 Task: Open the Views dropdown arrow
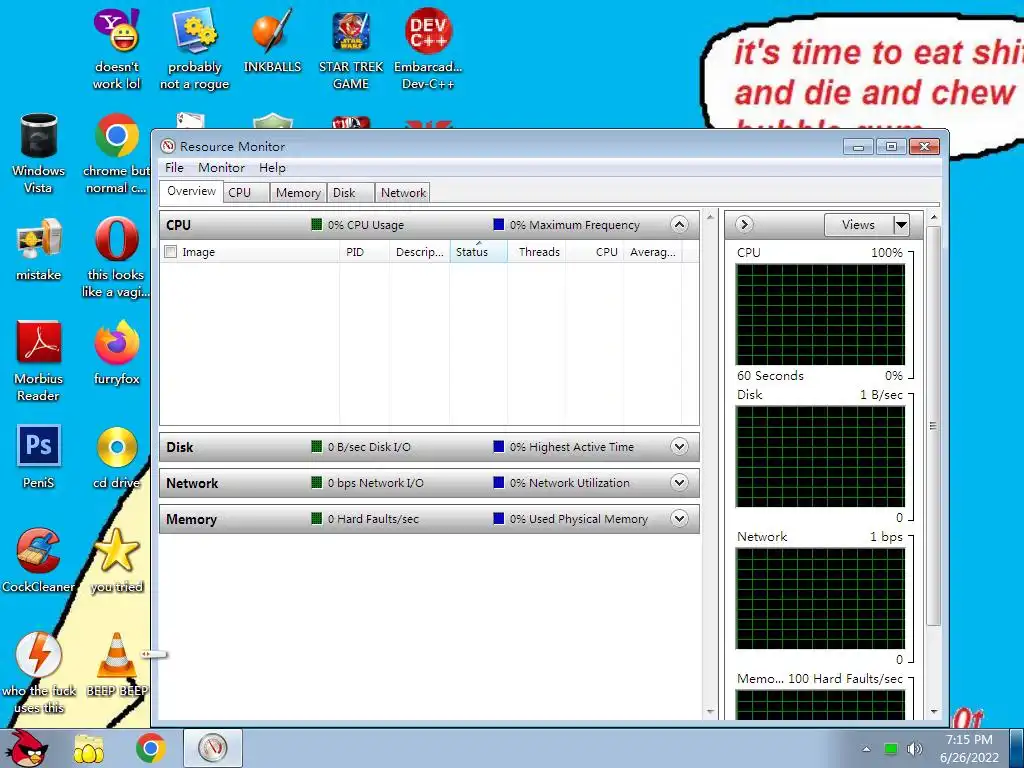[901, 225]
